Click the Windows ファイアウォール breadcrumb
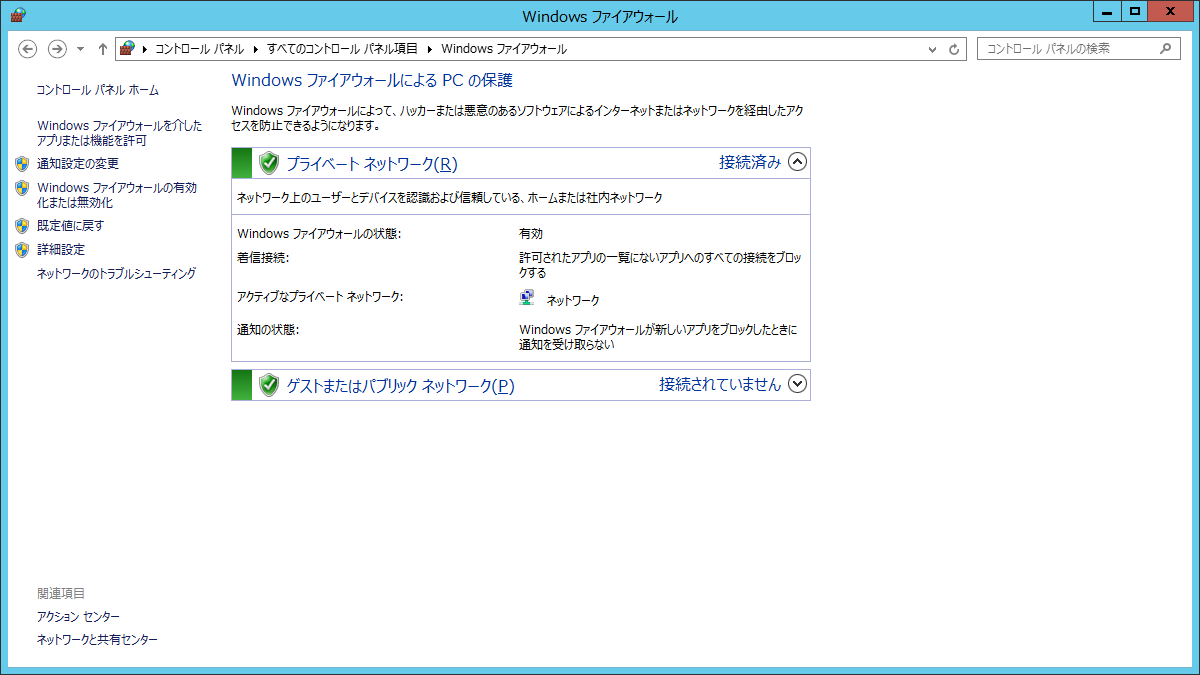Viewport: 1200px width, 675px height. [x=504, y=48]
